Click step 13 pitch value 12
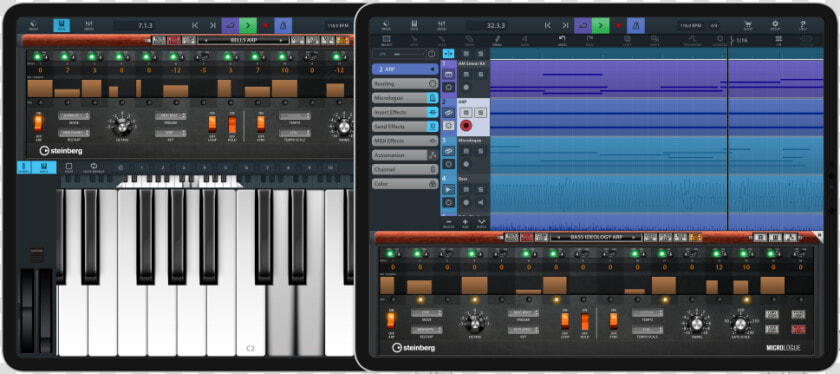Viewport: 840px width, 374px height. pyautogui.click(x=718, y=267)
